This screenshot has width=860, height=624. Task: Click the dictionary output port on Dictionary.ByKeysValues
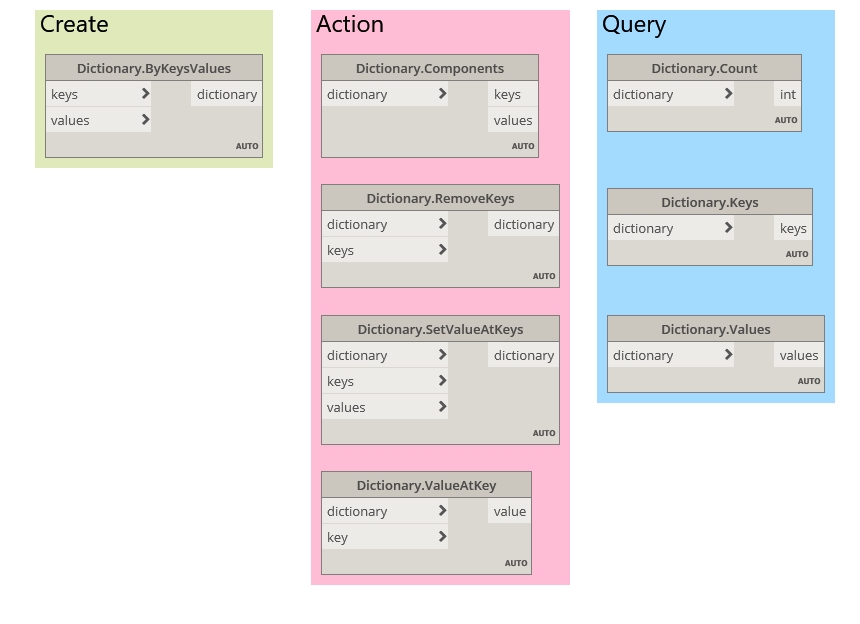[227, 94]
